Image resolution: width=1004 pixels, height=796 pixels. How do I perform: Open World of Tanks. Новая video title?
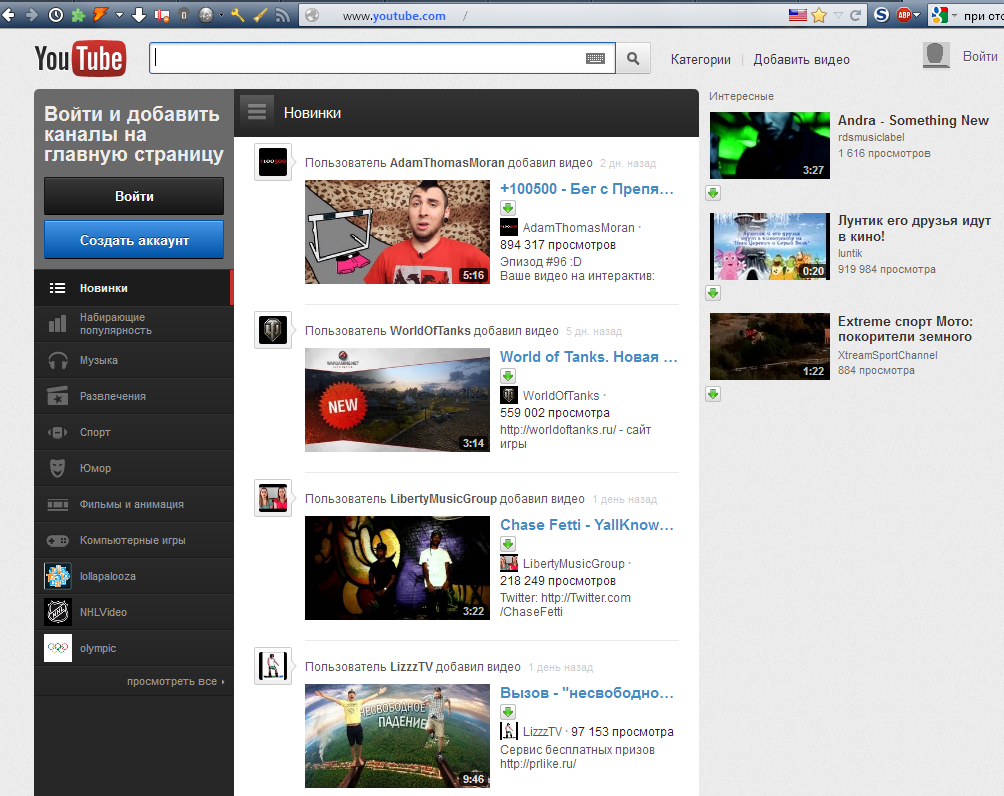(x=588, y=357)
